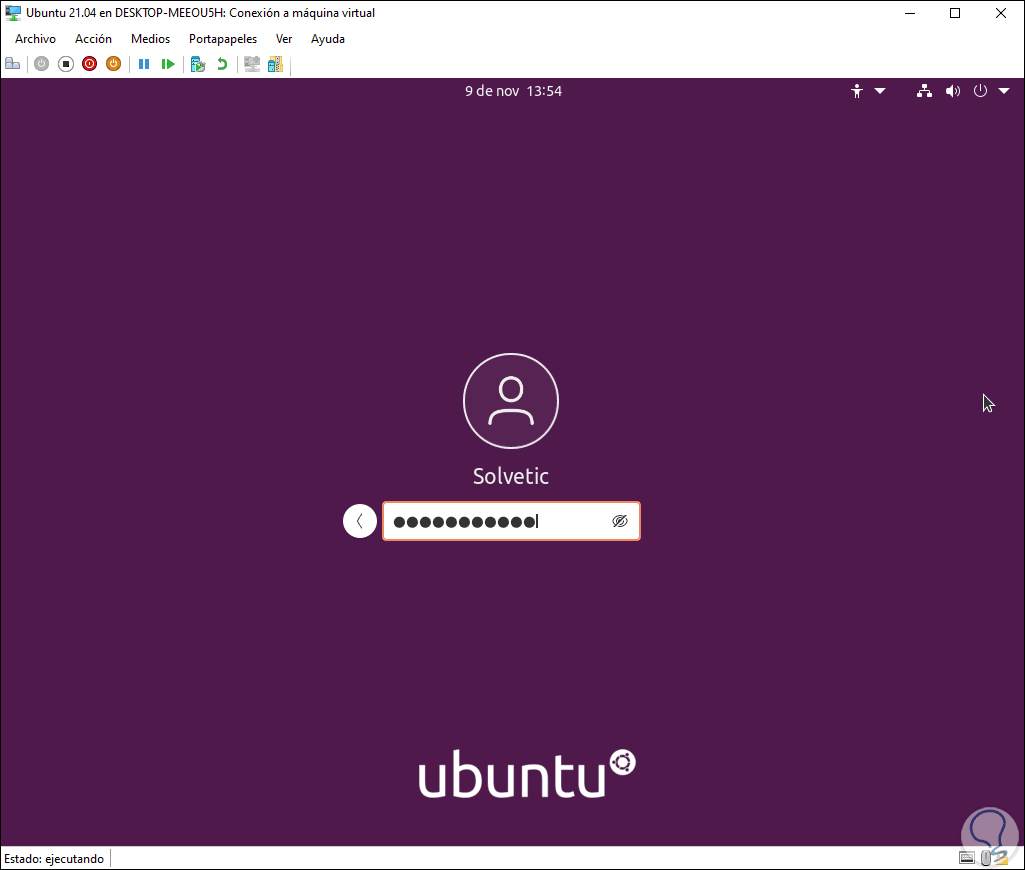Click the Estado: ejecutando status text
1025x870 pixels.
click(54, 859)
